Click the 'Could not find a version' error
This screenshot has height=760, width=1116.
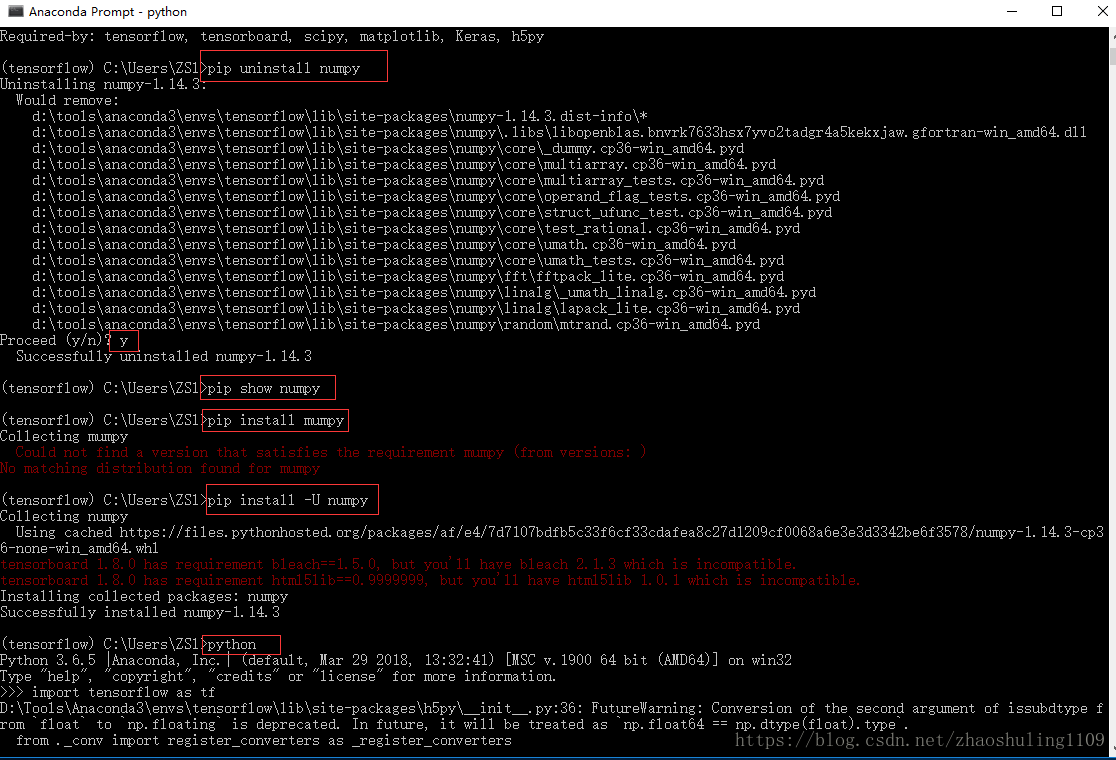(331, 453)
